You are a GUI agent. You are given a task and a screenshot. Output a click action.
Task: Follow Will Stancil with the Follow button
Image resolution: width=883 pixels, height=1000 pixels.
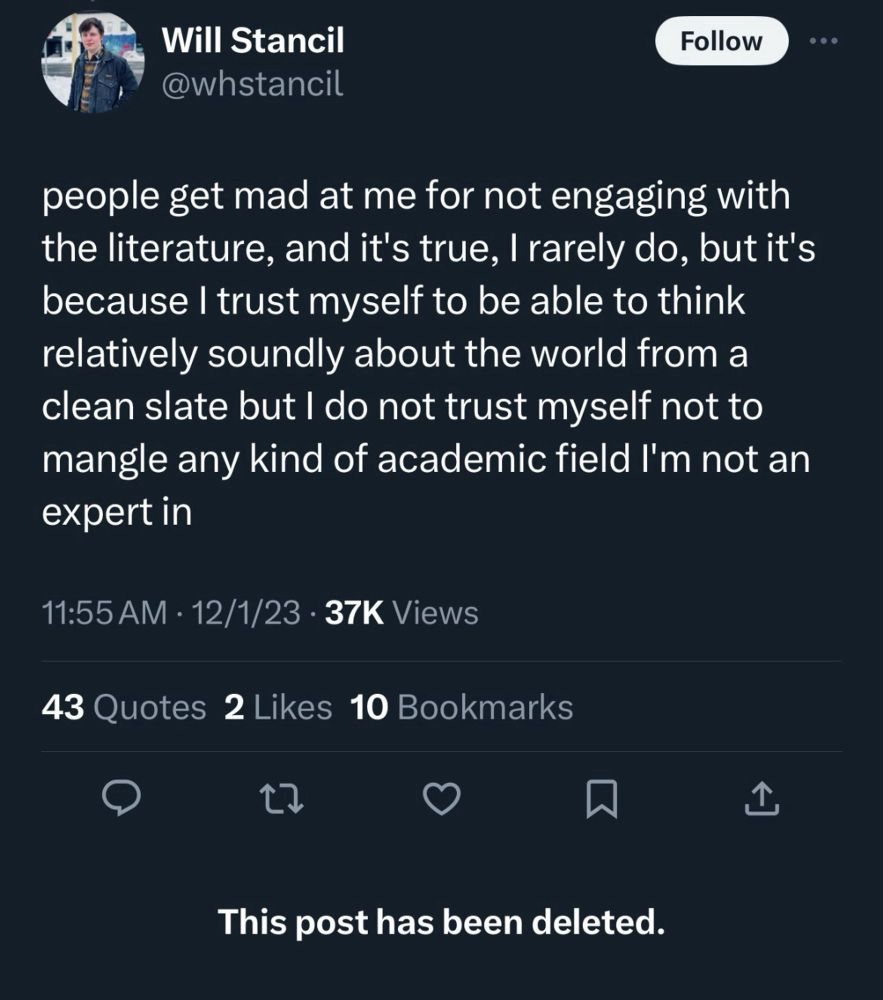click(720, 41)
